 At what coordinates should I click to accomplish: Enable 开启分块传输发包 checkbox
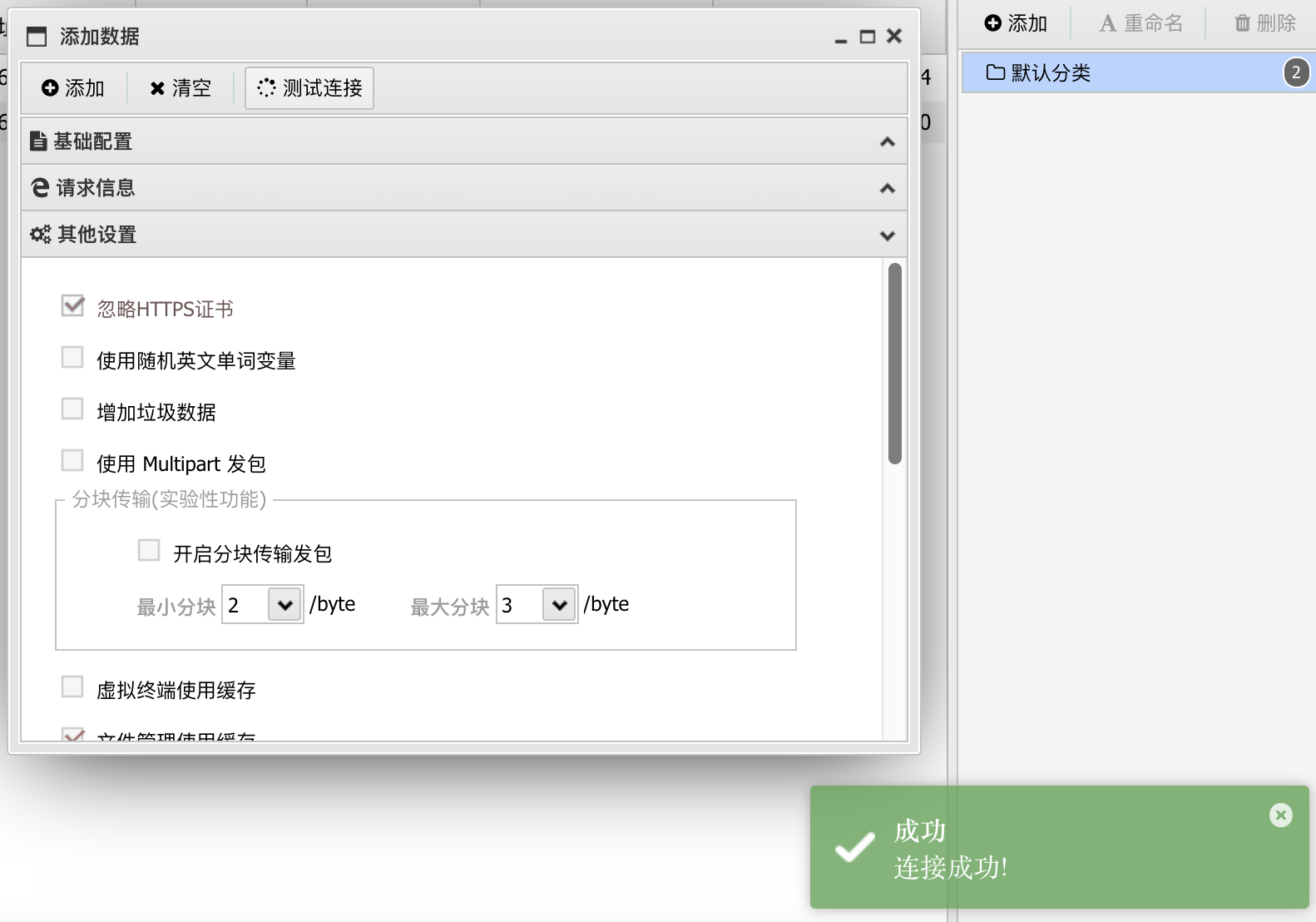[x=149, y=551]
